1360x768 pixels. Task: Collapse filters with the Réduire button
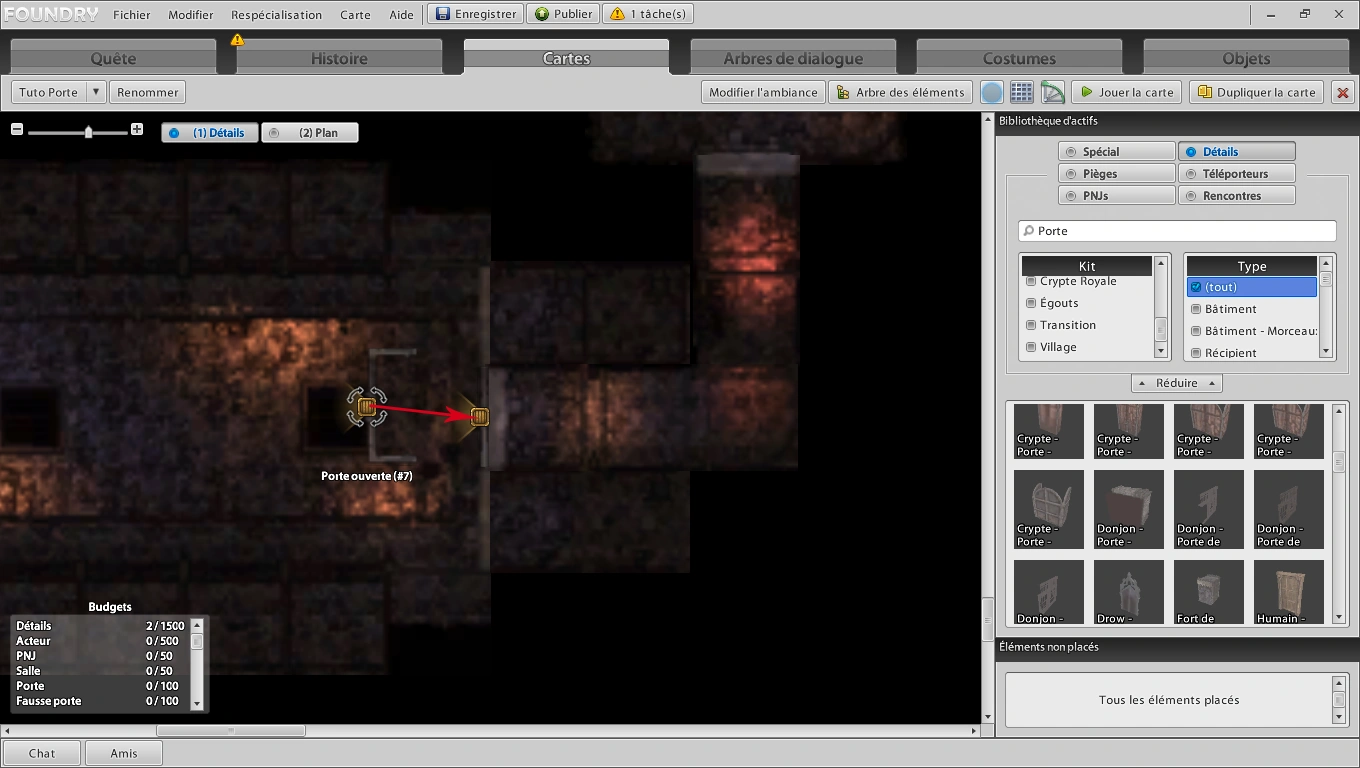click(1177, 383)
